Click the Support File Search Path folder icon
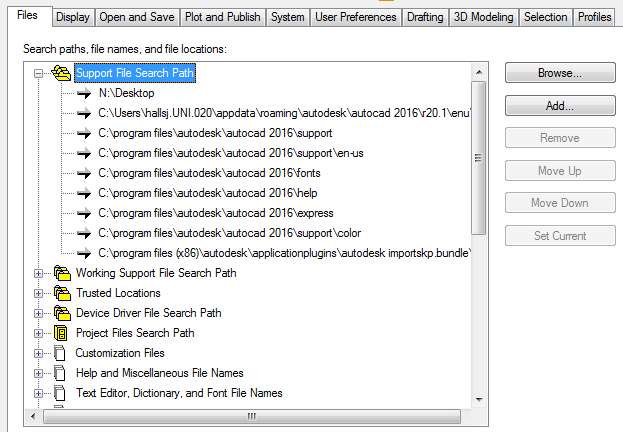This screenshot has height=432, width=623. click(61, 73)
